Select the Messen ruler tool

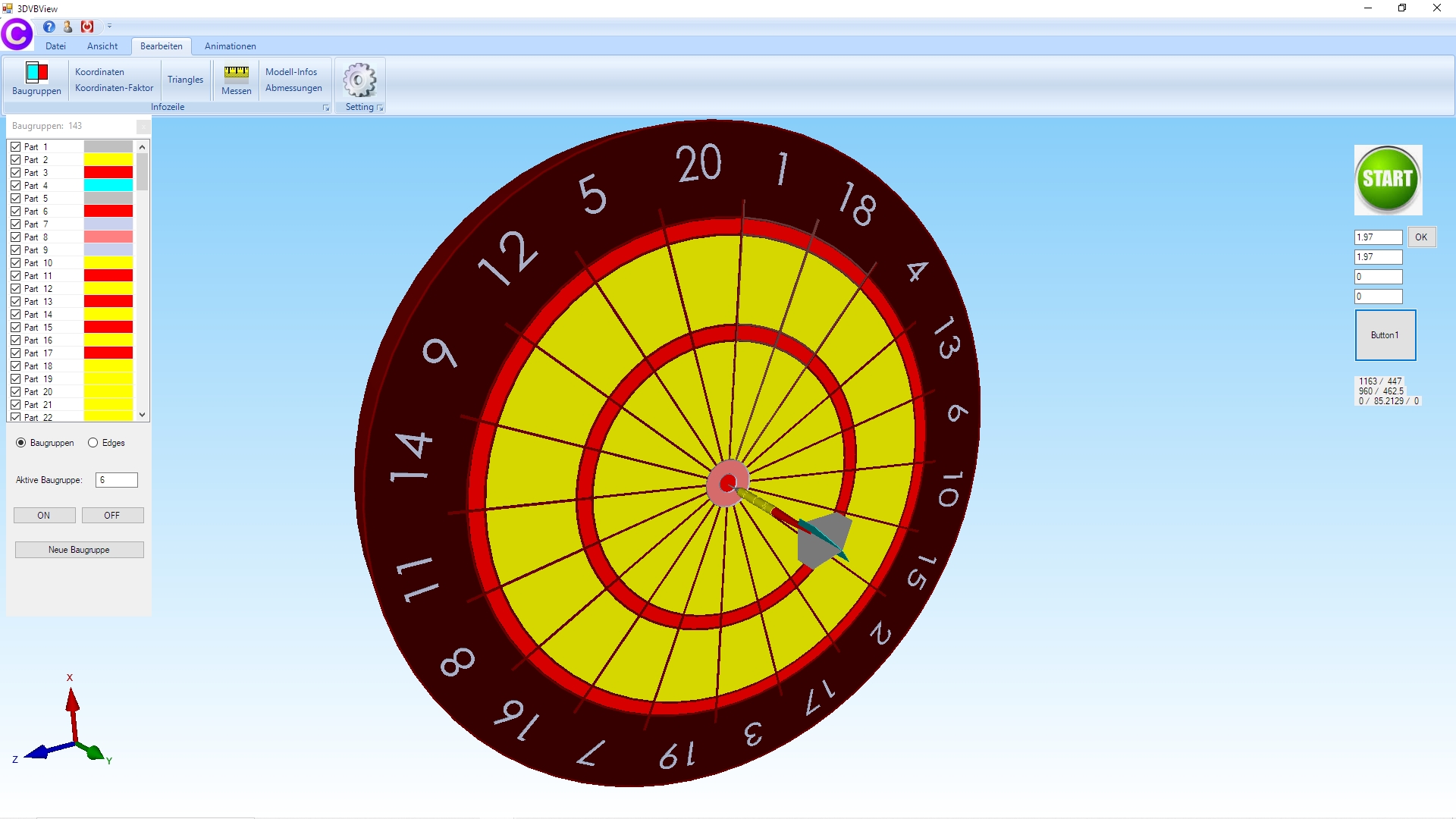(x=236, y=79)
